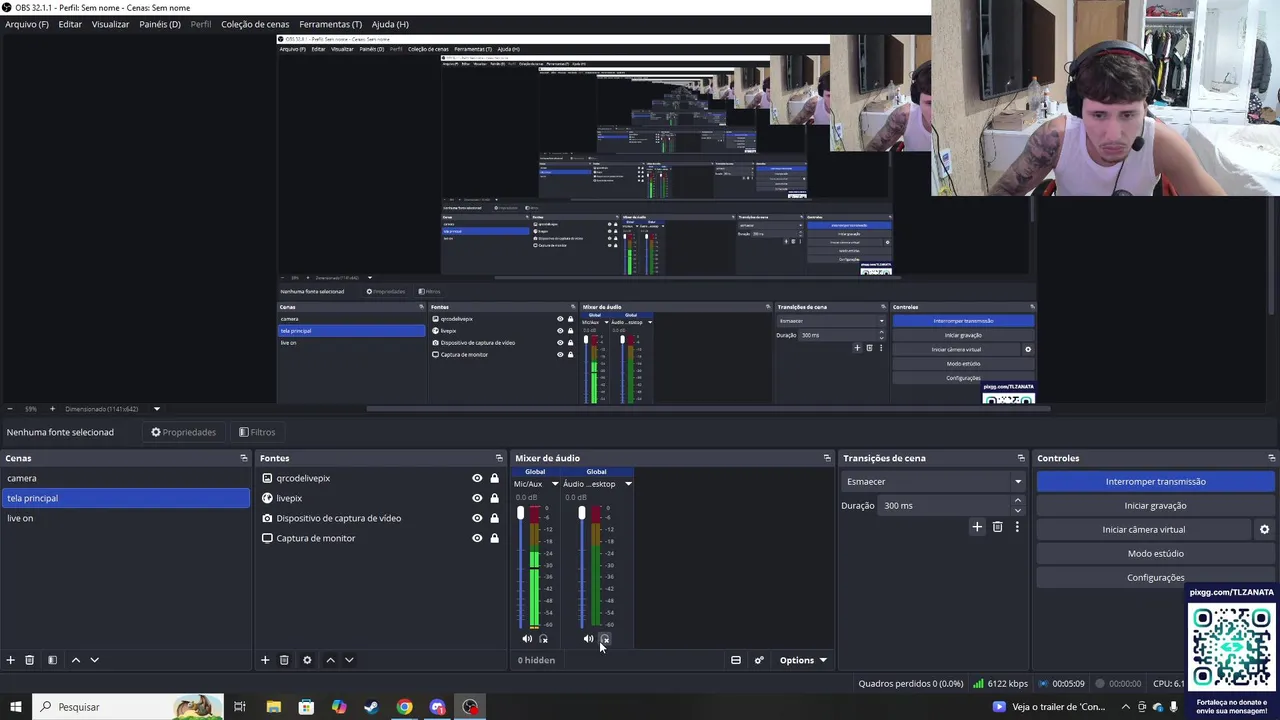Click Iniciar gravação button
Image resolution: width=1280 pixels, height=720 pixels.
1155,506
